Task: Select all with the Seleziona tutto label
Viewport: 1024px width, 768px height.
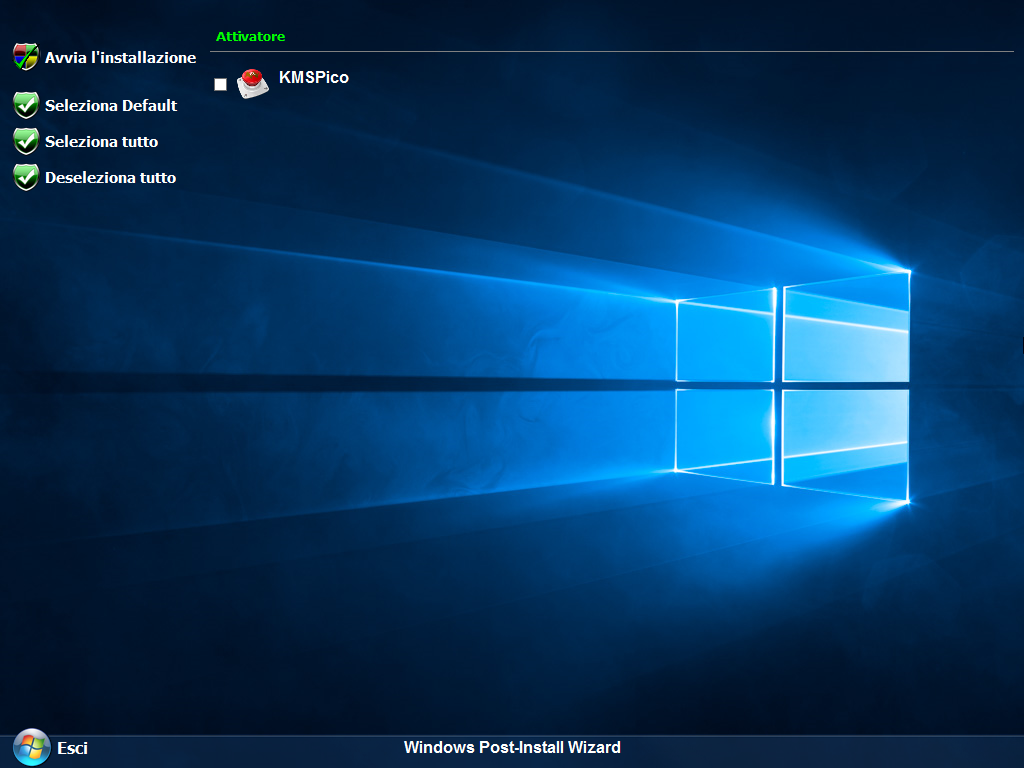Action: pos(102,141)
